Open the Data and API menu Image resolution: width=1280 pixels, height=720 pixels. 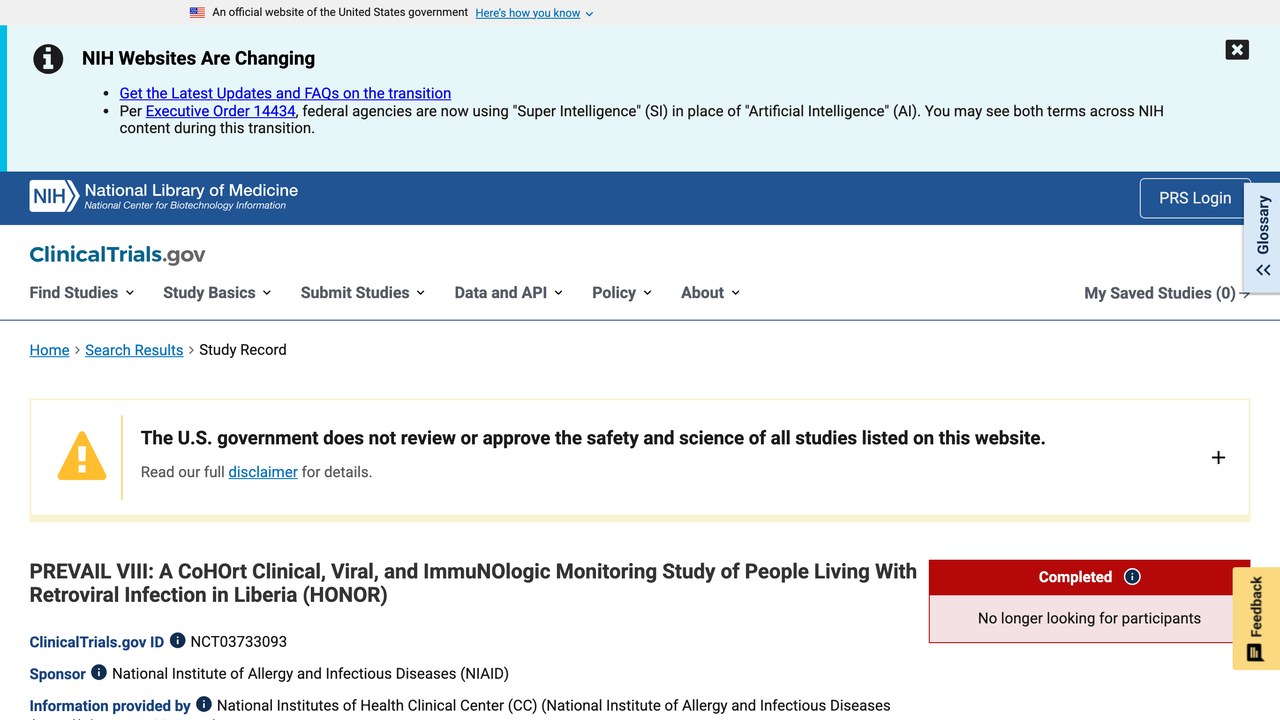[x=508, y=293]
